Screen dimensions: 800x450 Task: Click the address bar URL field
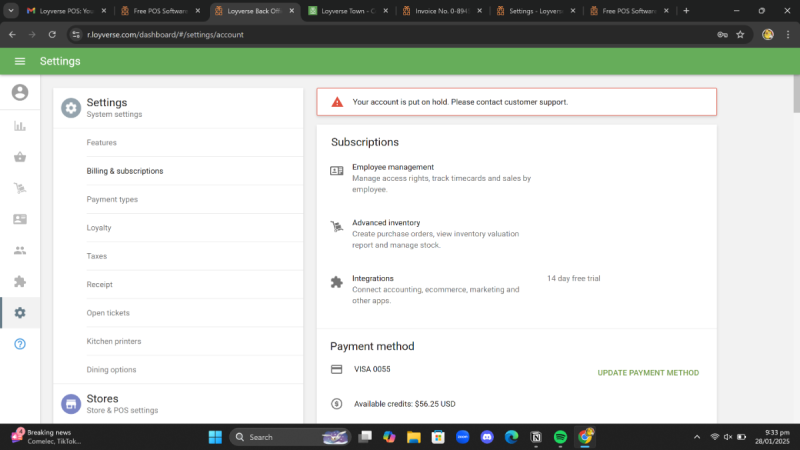[x=398, y=35]
